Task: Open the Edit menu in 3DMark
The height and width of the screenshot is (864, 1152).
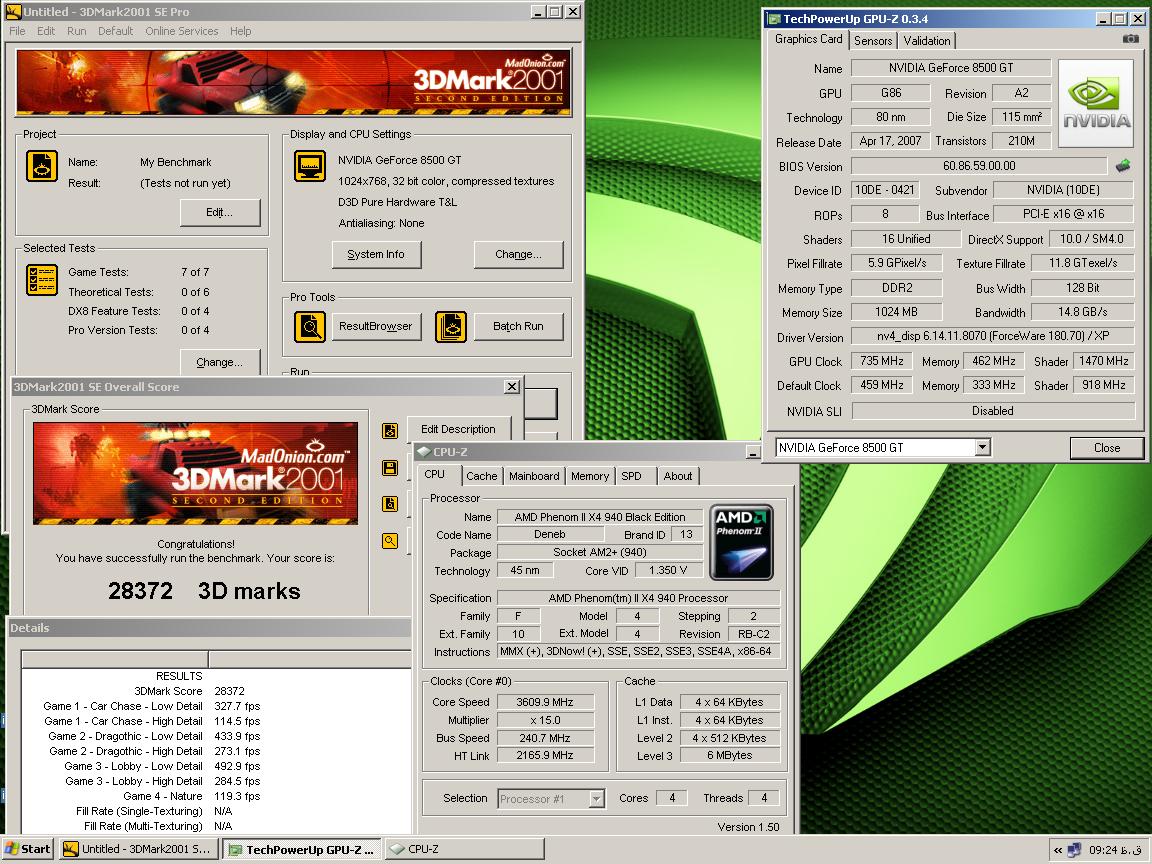Action: (x=46, y=31)
